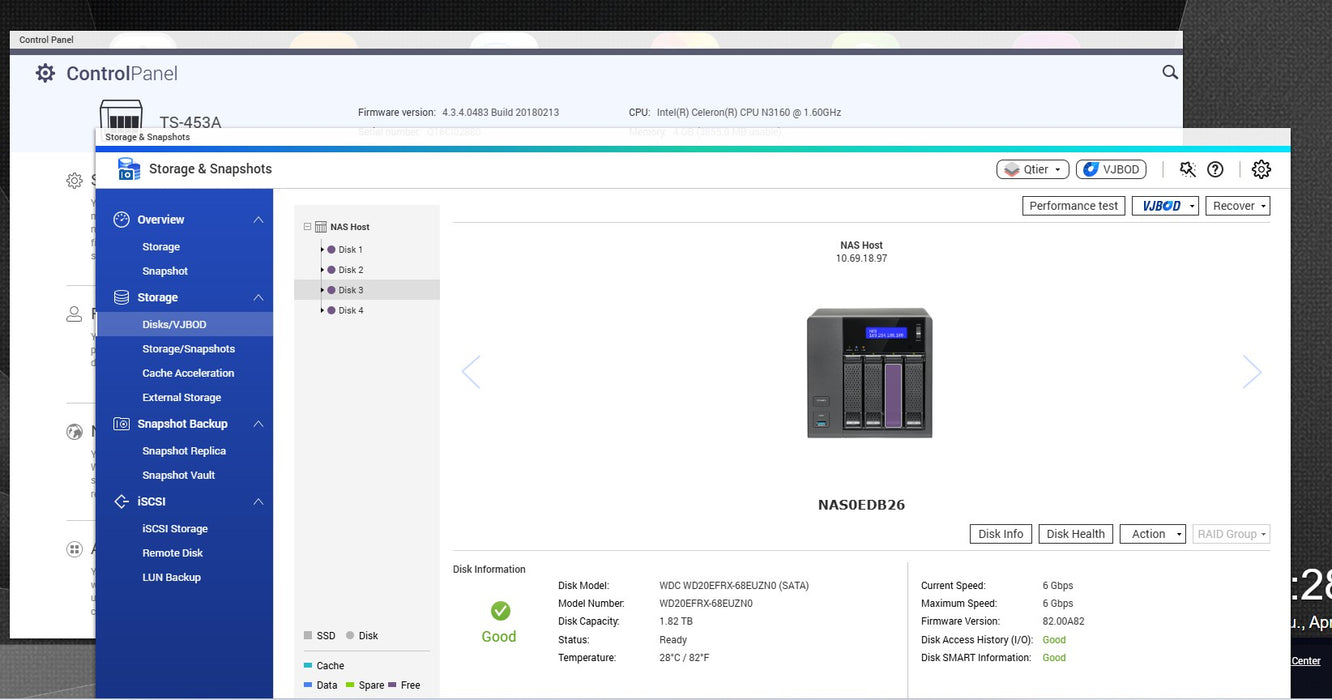Viewport: 1332px width, 700px height.
Task: Show the previous NAS host with left arrow
Action: (x=471, y=371)
